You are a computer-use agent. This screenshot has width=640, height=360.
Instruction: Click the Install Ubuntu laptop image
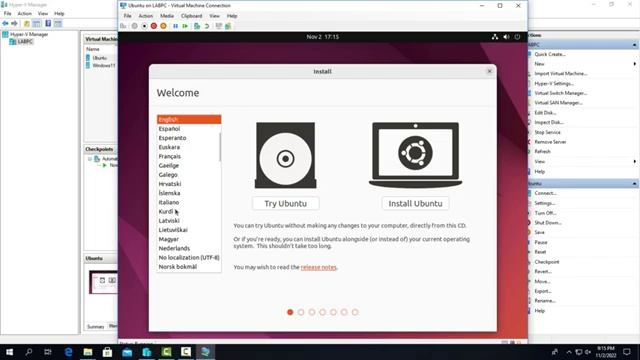415,155
